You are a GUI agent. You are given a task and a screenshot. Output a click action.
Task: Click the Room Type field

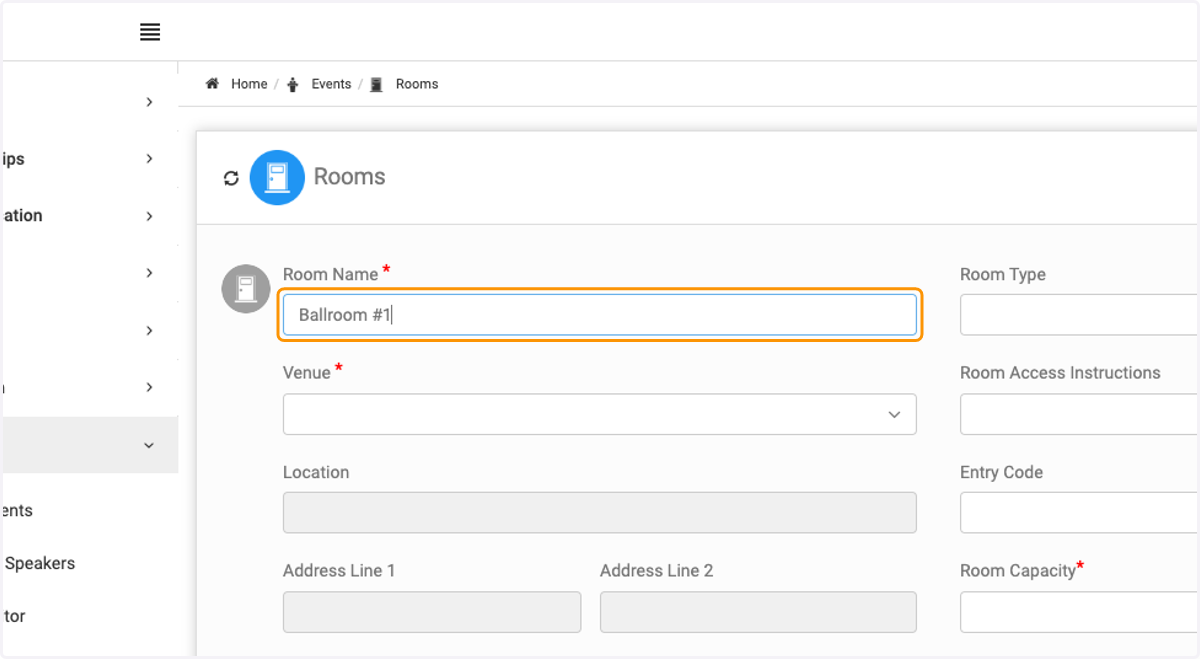tap(1079, 315)
